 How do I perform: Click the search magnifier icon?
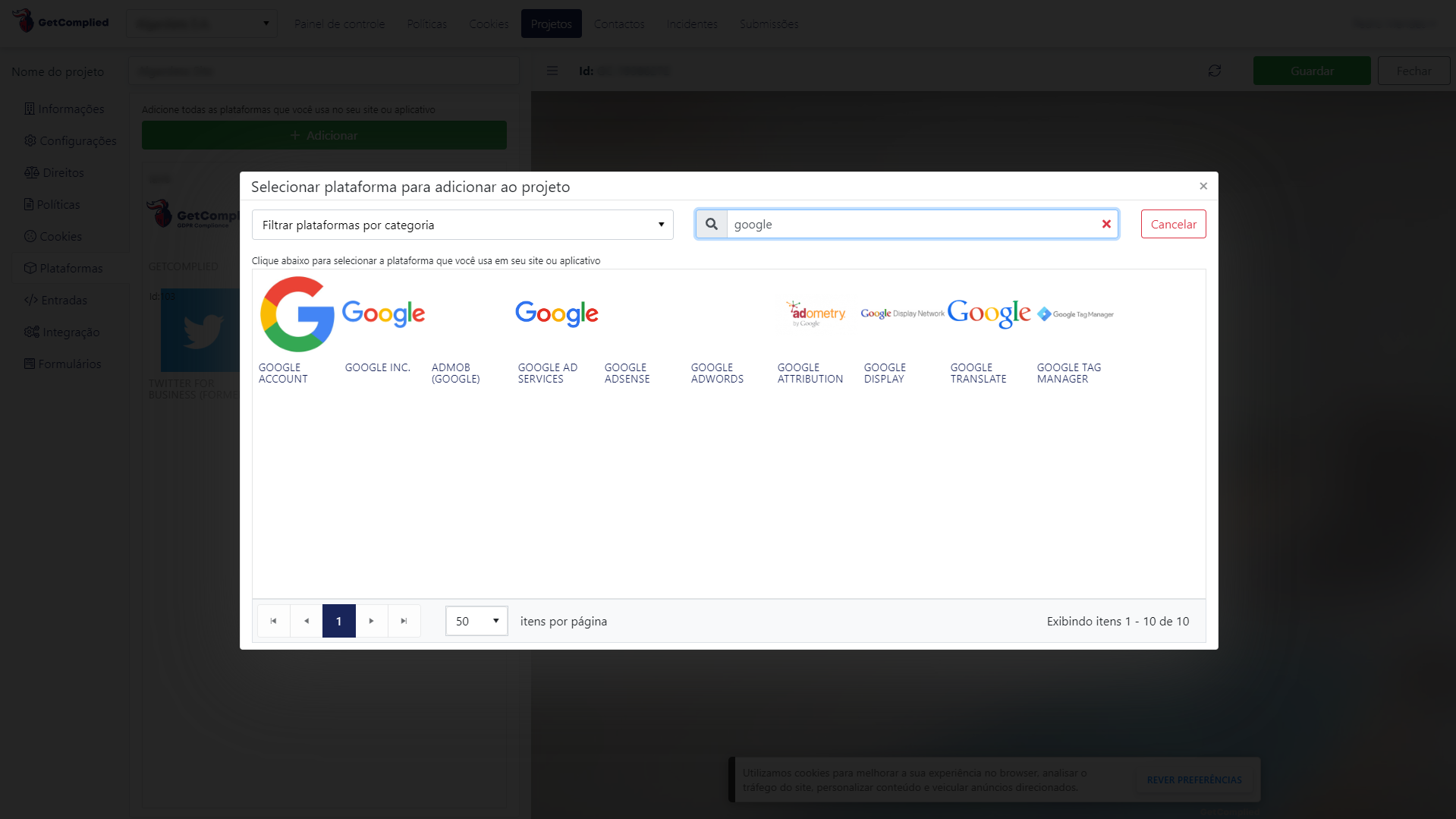click(712, 224)
